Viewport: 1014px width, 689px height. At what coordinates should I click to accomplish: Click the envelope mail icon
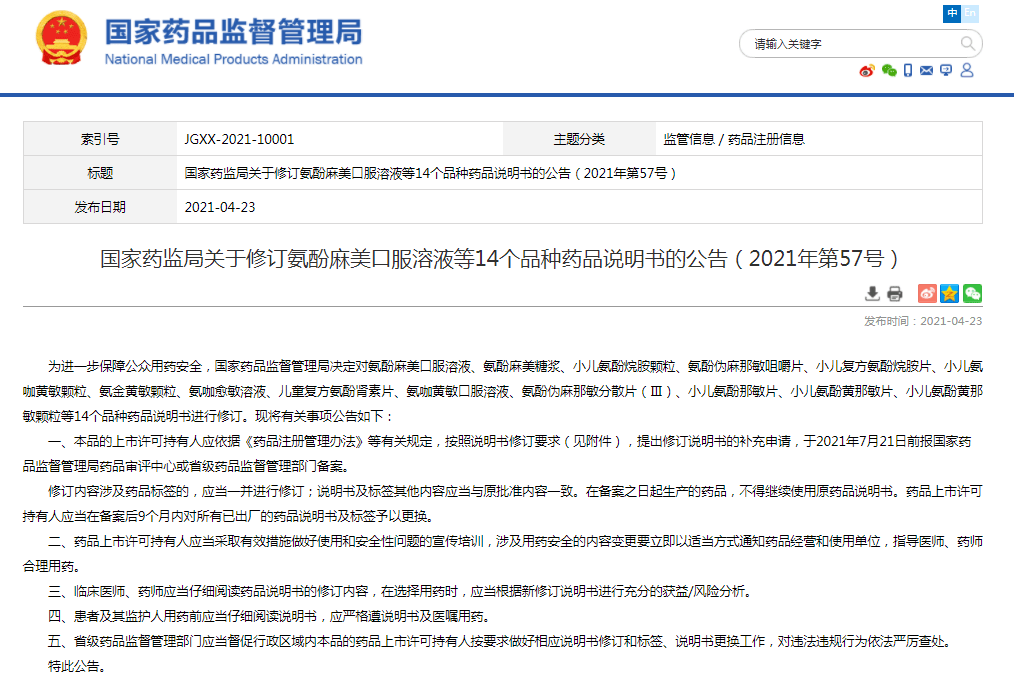pos(927,71)
